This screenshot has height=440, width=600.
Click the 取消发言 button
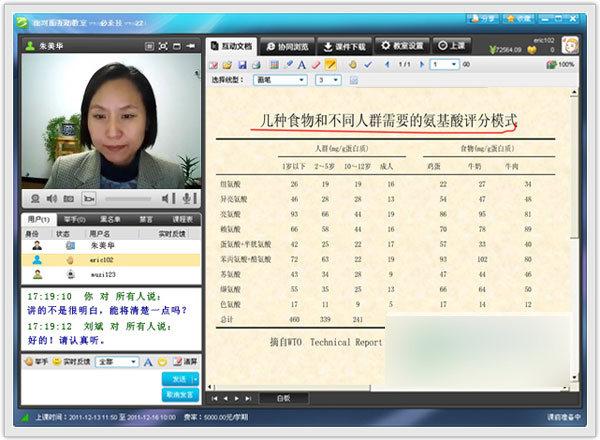tap(180, 394)
